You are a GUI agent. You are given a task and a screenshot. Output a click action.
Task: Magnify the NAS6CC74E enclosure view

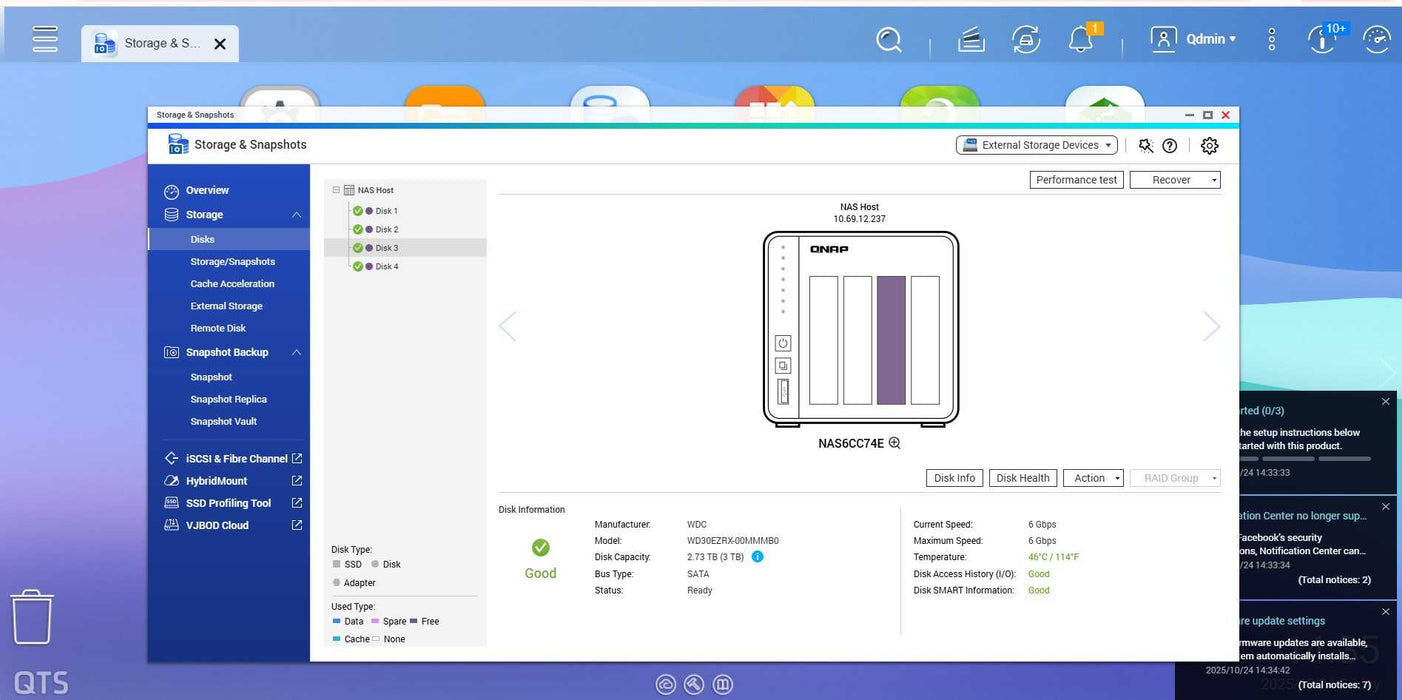click(894, 442)
